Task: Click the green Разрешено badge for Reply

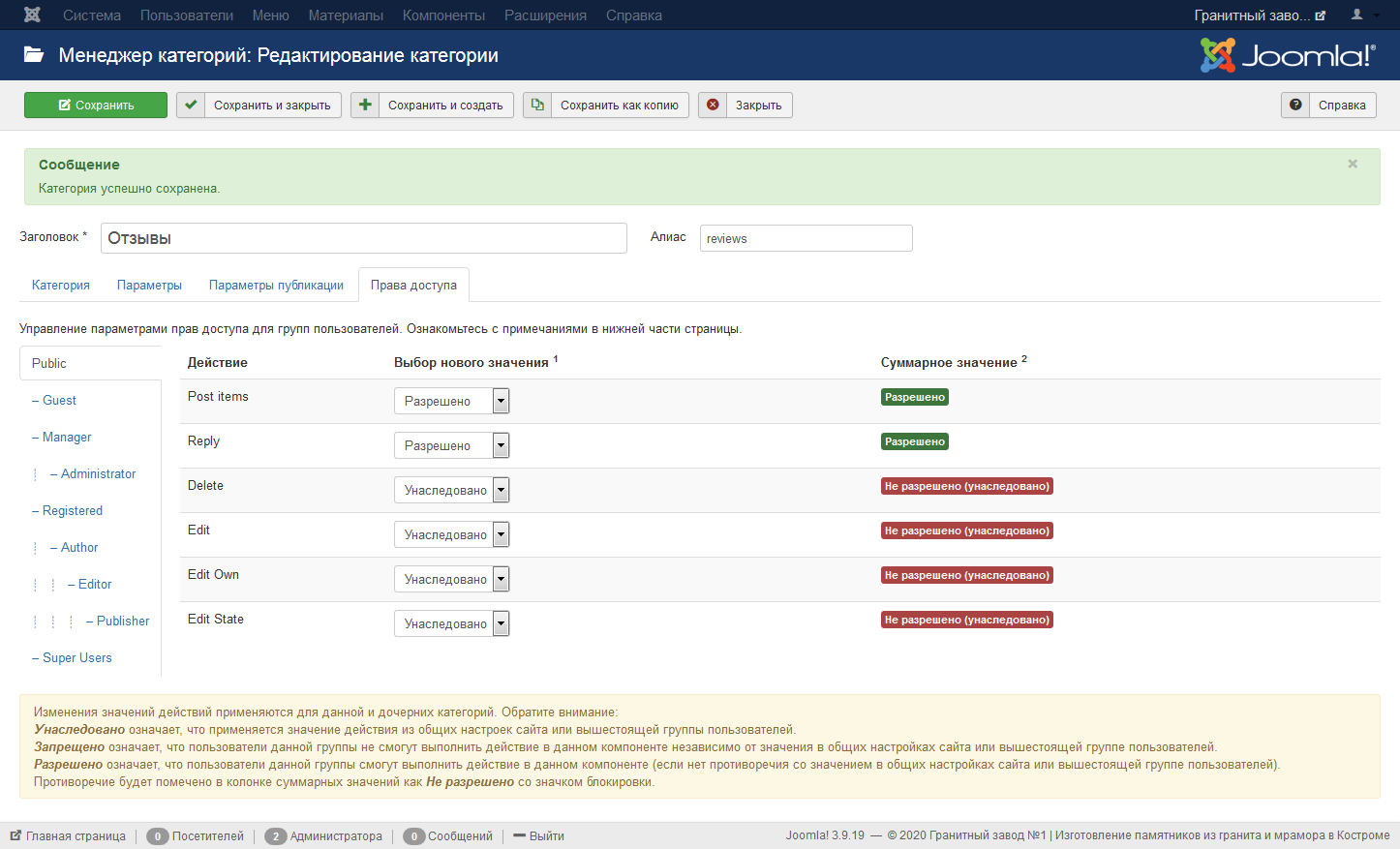Action: click(915, 441)
